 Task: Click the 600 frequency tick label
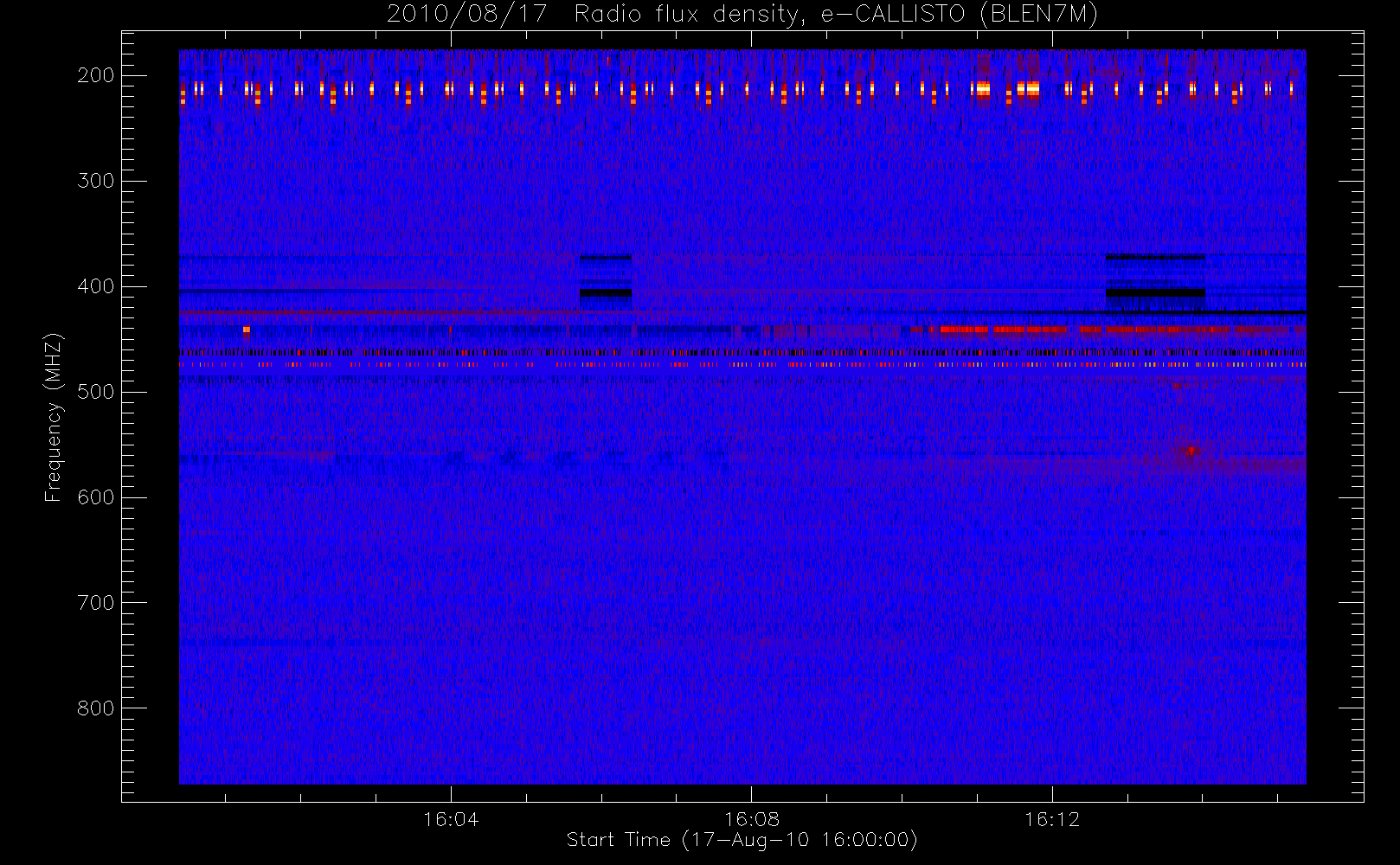point(95,497)
